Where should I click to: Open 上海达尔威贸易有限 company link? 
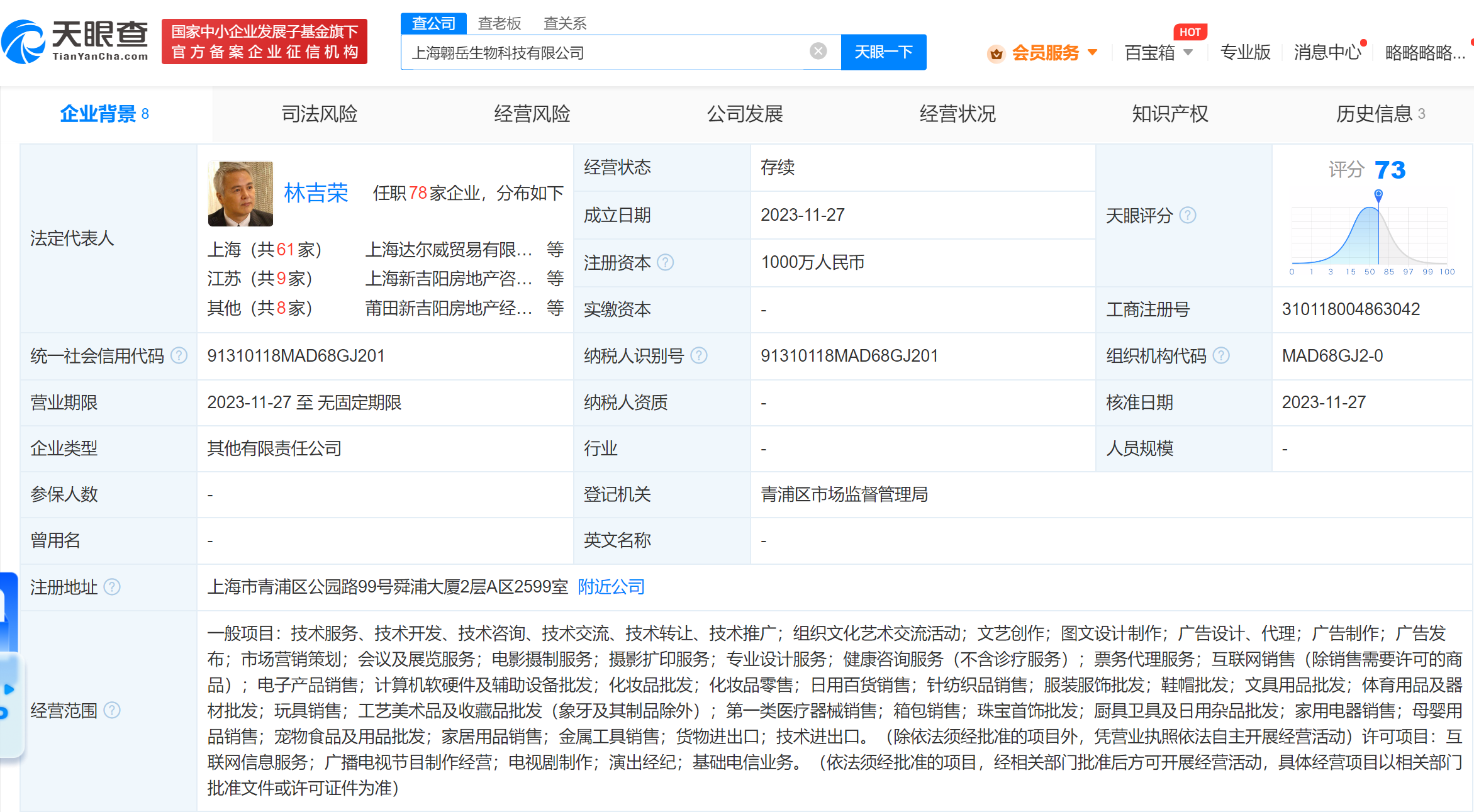click(x=449, y=250)
